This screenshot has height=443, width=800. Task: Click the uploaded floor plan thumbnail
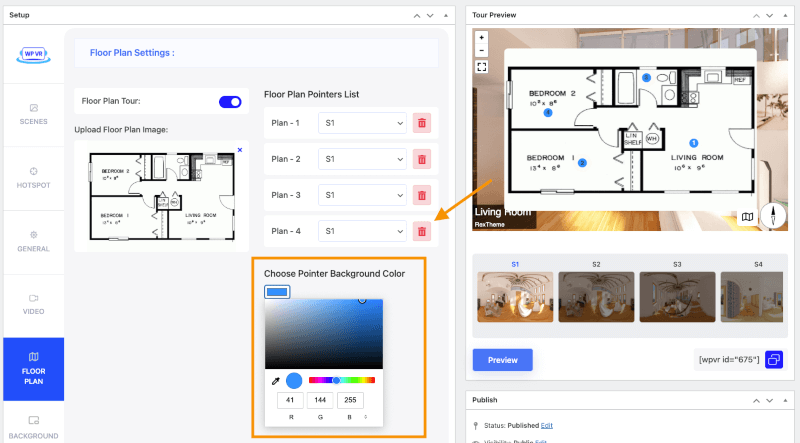tap(162, 196)
